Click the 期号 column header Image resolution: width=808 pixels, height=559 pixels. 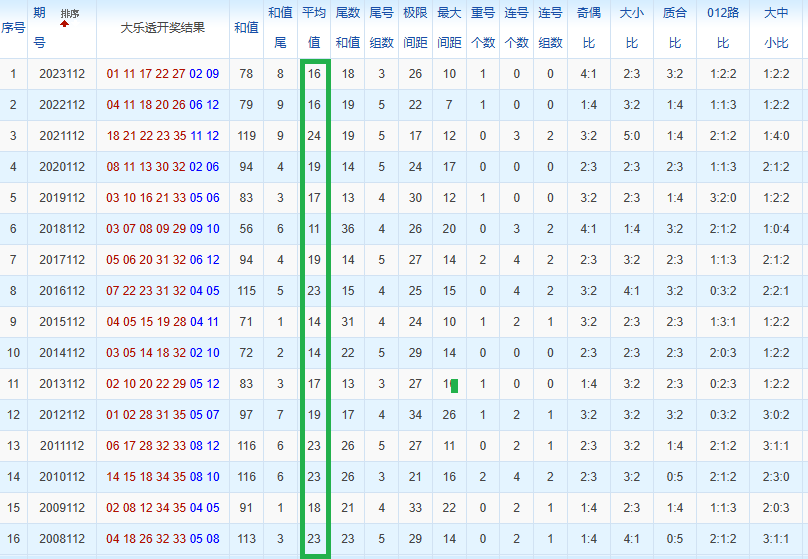[x=39, y=27]
